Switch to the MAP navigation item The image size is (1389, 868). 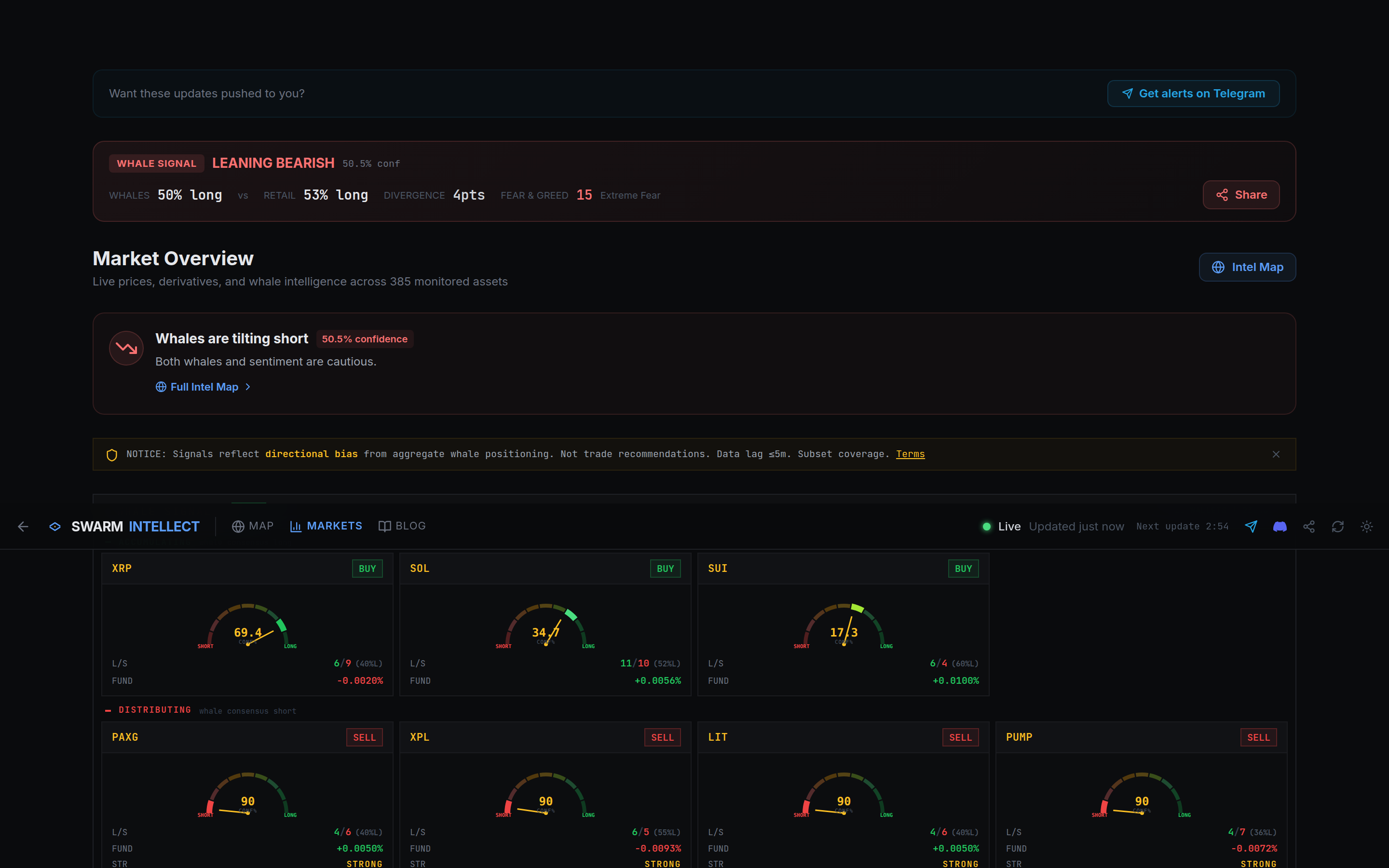click(x=253, y=526)
